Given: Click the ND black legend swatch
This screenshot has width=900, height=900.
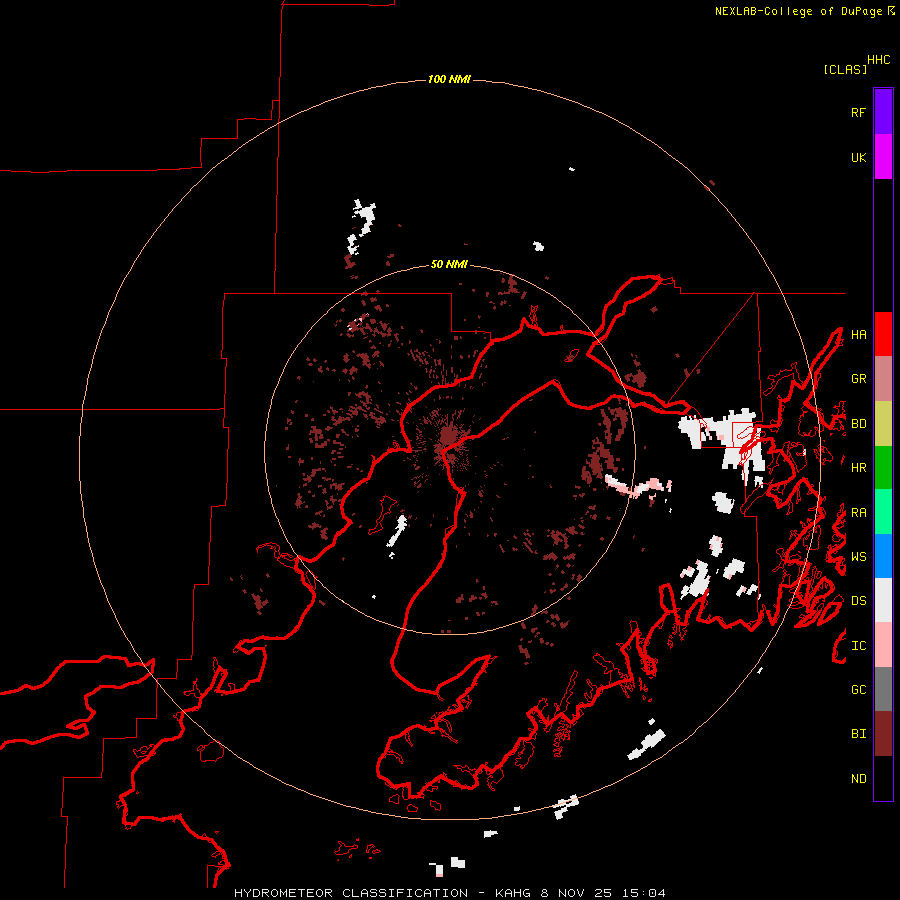Looking at the screenshot, I should [x=883, y=778].
